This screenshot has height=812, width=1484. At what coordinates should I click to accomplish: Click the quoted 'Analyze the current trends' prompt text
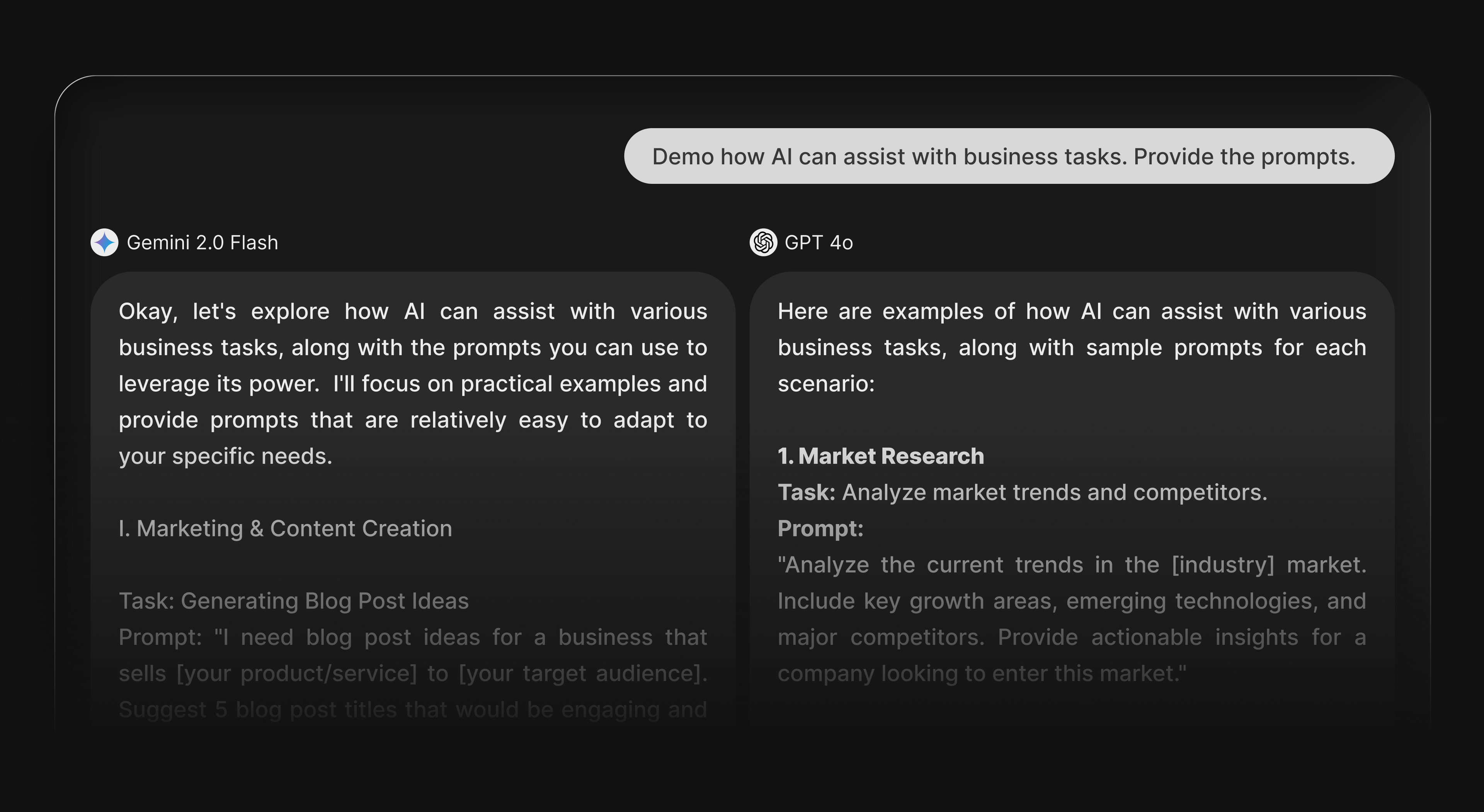click(1072, 619)
